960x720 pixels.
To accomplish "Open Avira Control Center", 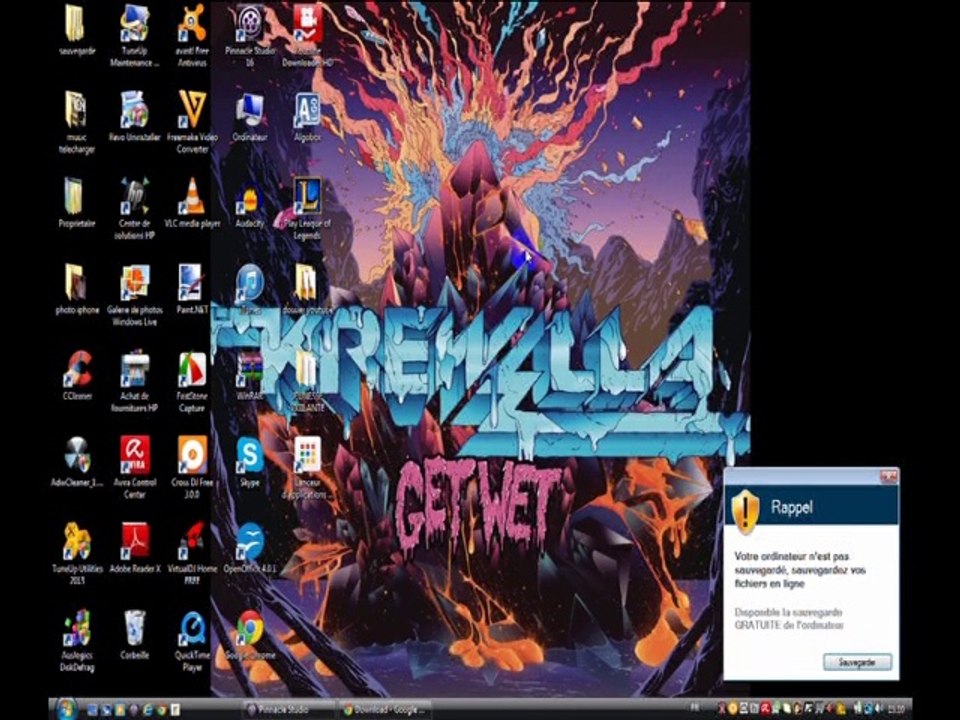I will tap(135, 467).
